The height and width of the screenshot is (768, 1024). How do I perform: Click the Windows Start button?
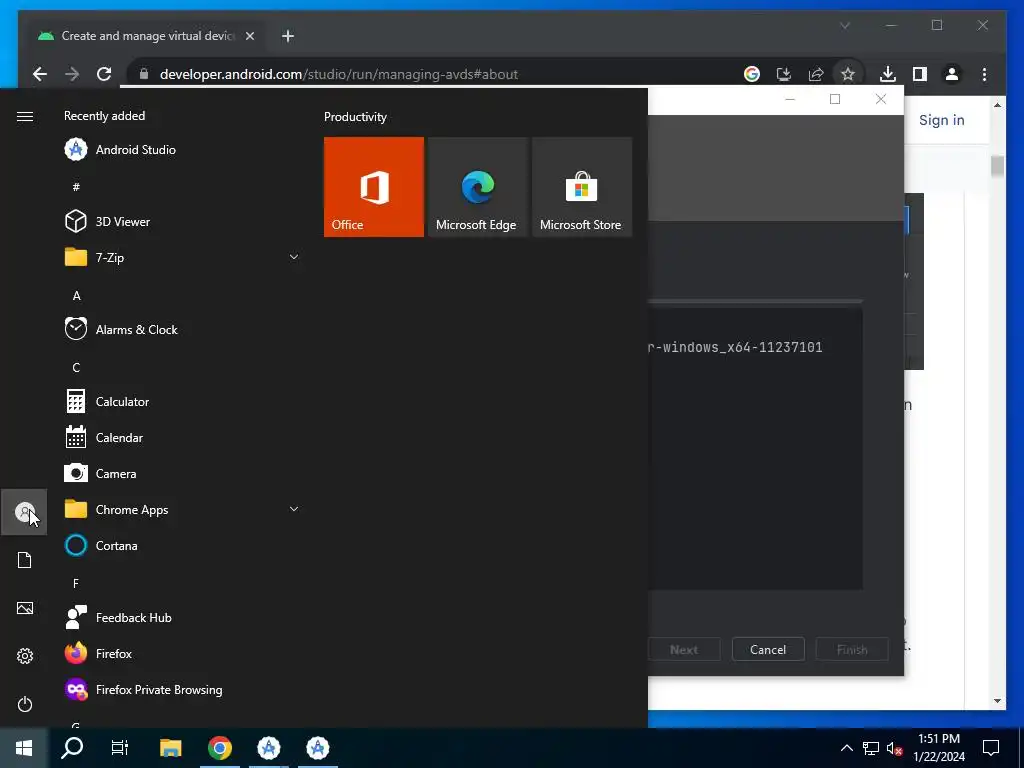point(24,748)
